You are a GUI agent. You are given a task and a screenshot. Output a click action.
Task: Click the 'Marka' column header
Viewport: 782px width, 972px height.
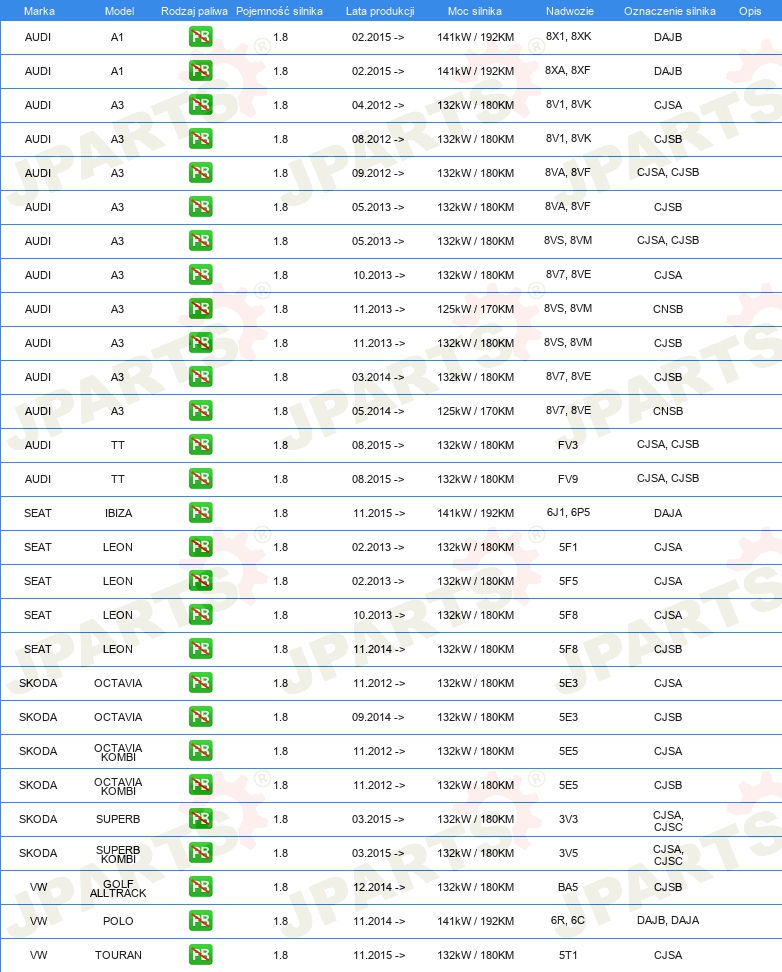(39, 11)
